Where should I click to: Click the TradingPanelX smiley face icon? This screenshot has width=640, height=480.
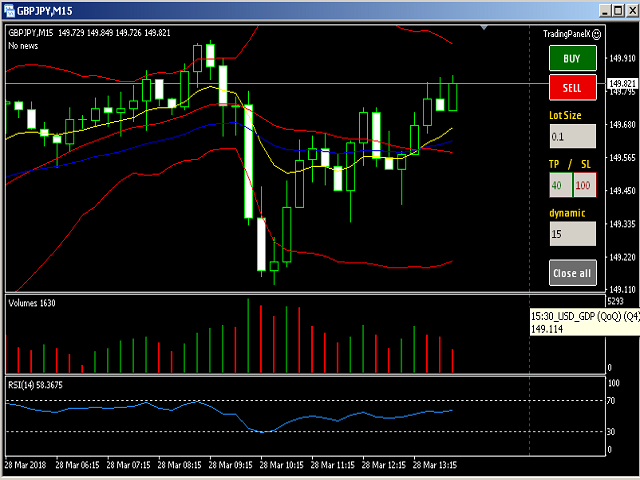tap(596, 34)
